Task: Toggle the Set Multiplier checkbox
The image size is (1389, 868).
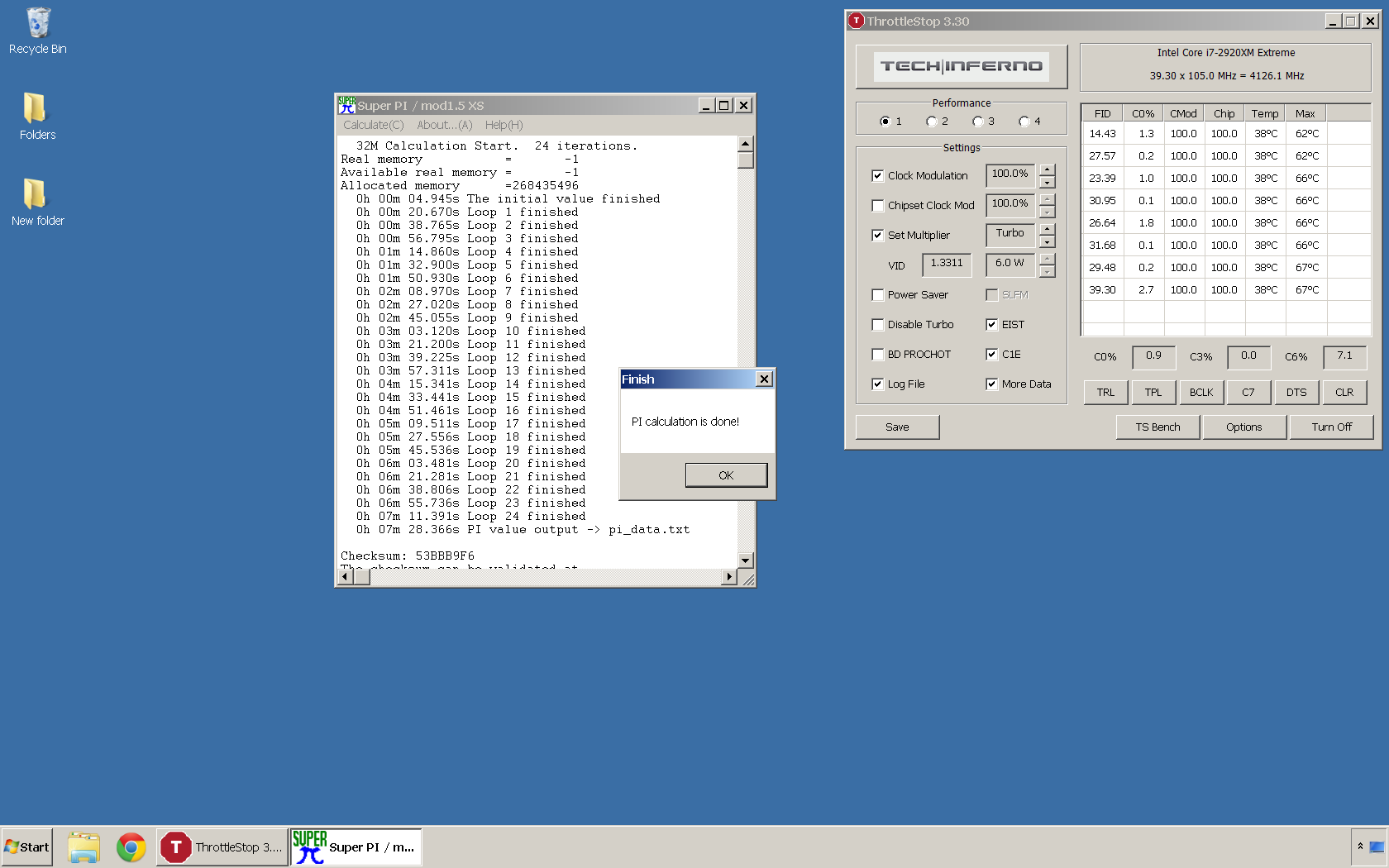Action: tap(877, 235)
